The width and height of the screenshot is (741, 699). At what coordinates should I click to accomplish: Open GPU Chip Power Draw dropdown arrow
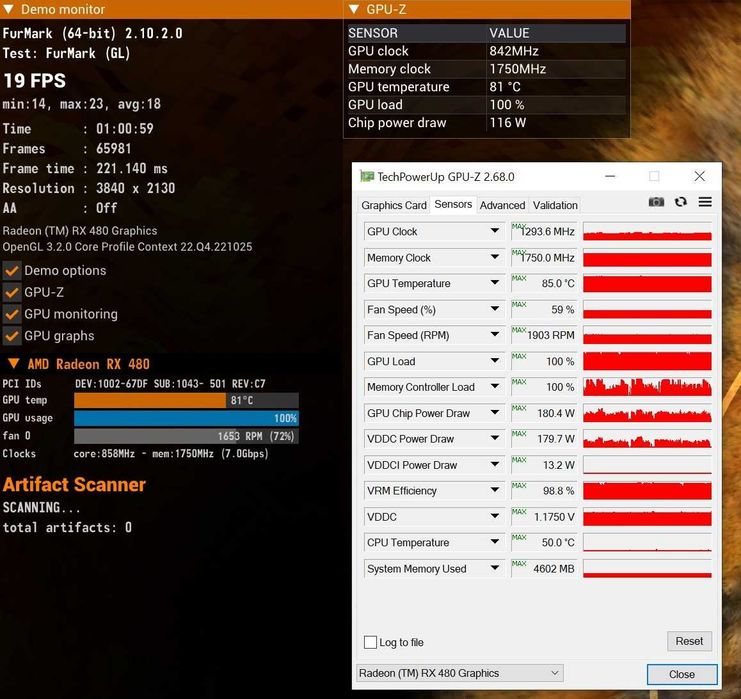[x=495, y=413]
